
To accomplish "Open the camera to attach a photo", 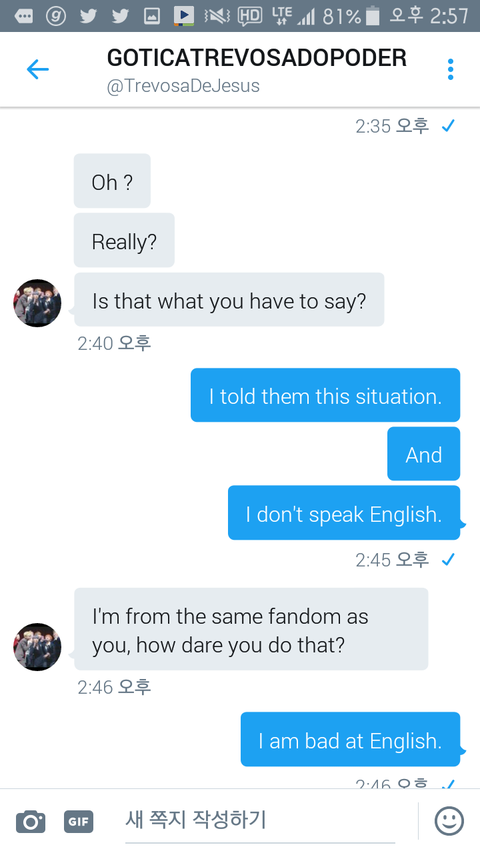I will pos(30,820).
